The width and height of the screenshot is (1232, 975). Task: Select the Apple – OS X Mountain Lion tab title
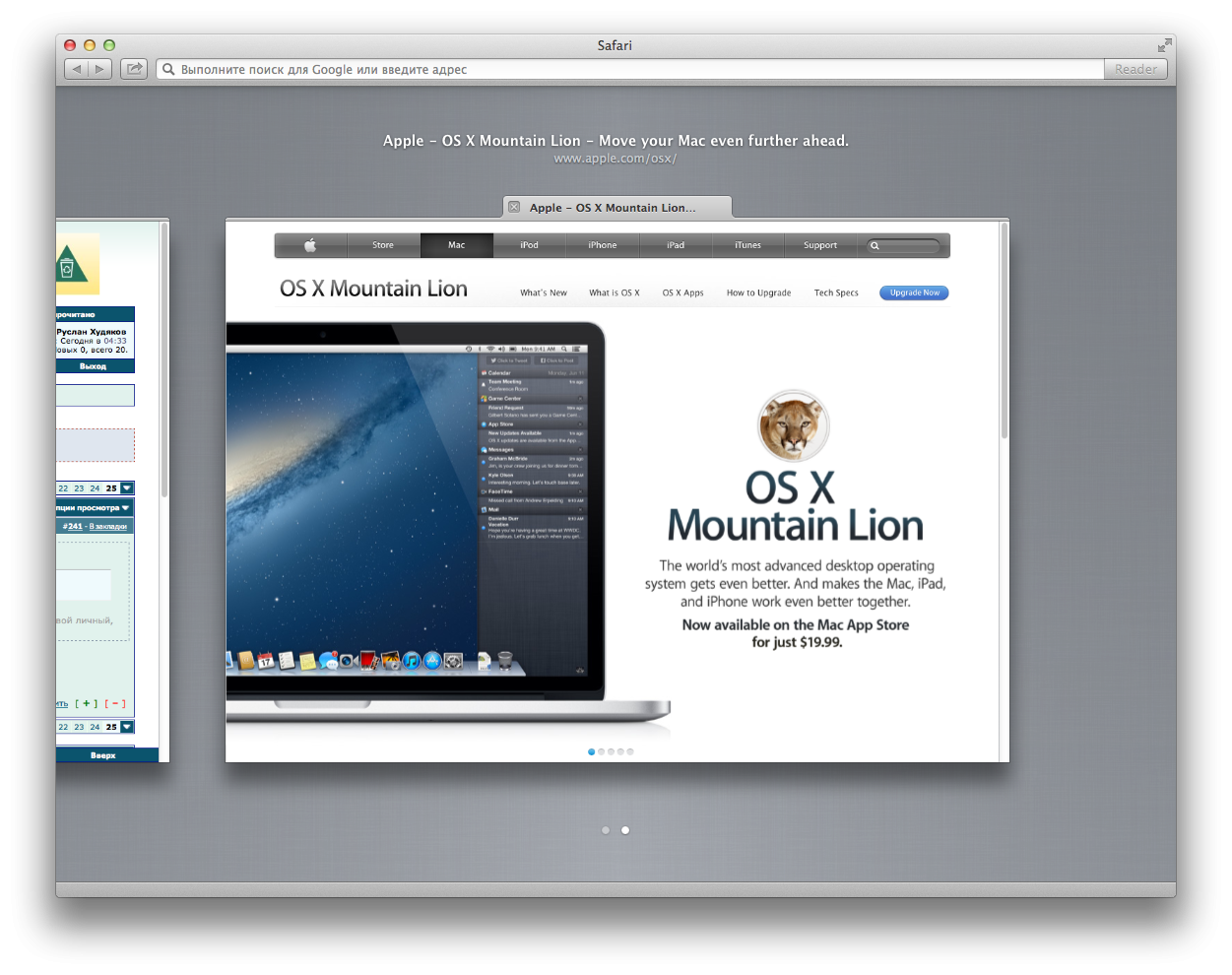(613, 208)
